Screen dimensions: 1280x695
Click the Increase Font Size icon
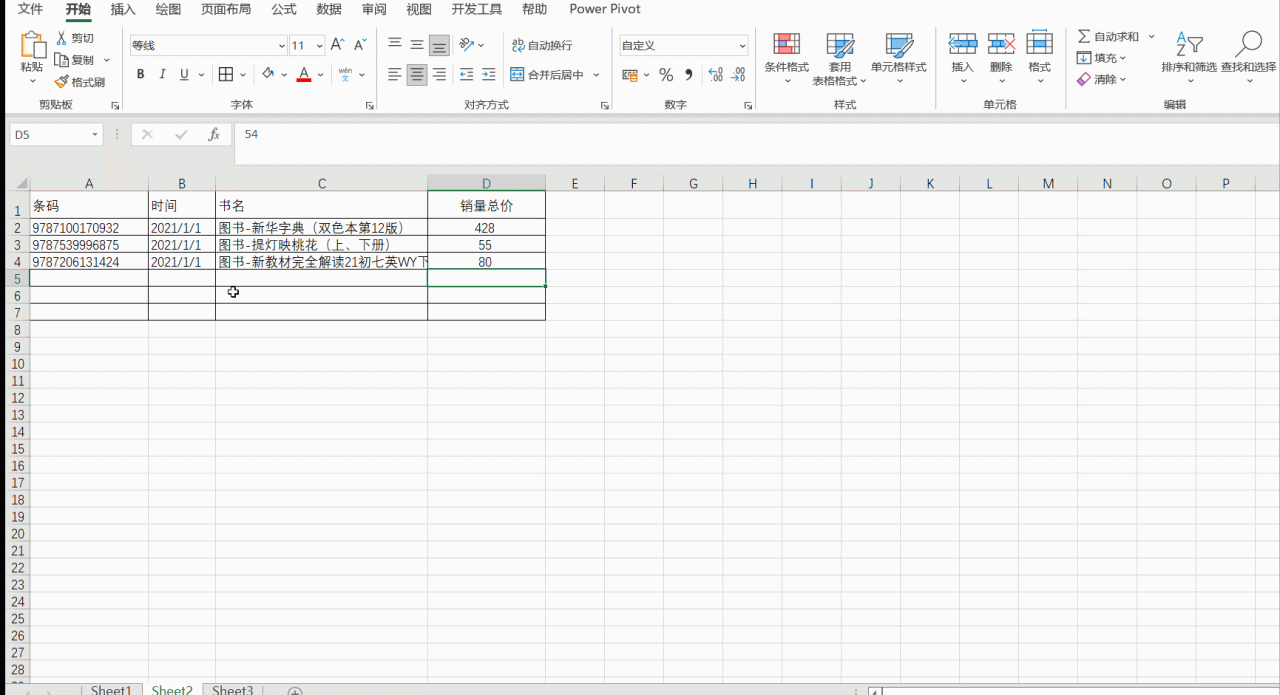[338, 45]
